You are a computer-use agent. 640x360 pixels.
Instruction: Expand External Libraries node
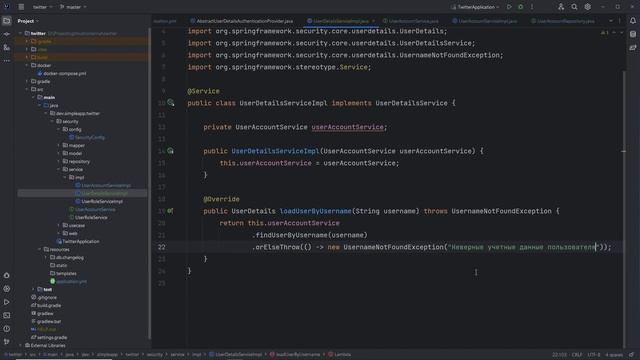point(21,345)
